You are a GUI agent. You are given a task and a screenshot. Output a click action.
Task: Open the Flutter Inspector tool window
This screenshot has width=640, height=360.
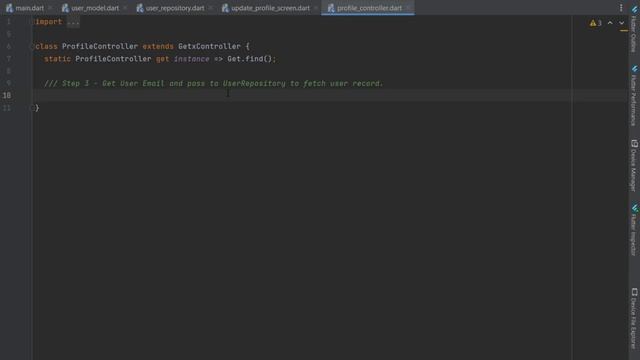coord(634,230)
